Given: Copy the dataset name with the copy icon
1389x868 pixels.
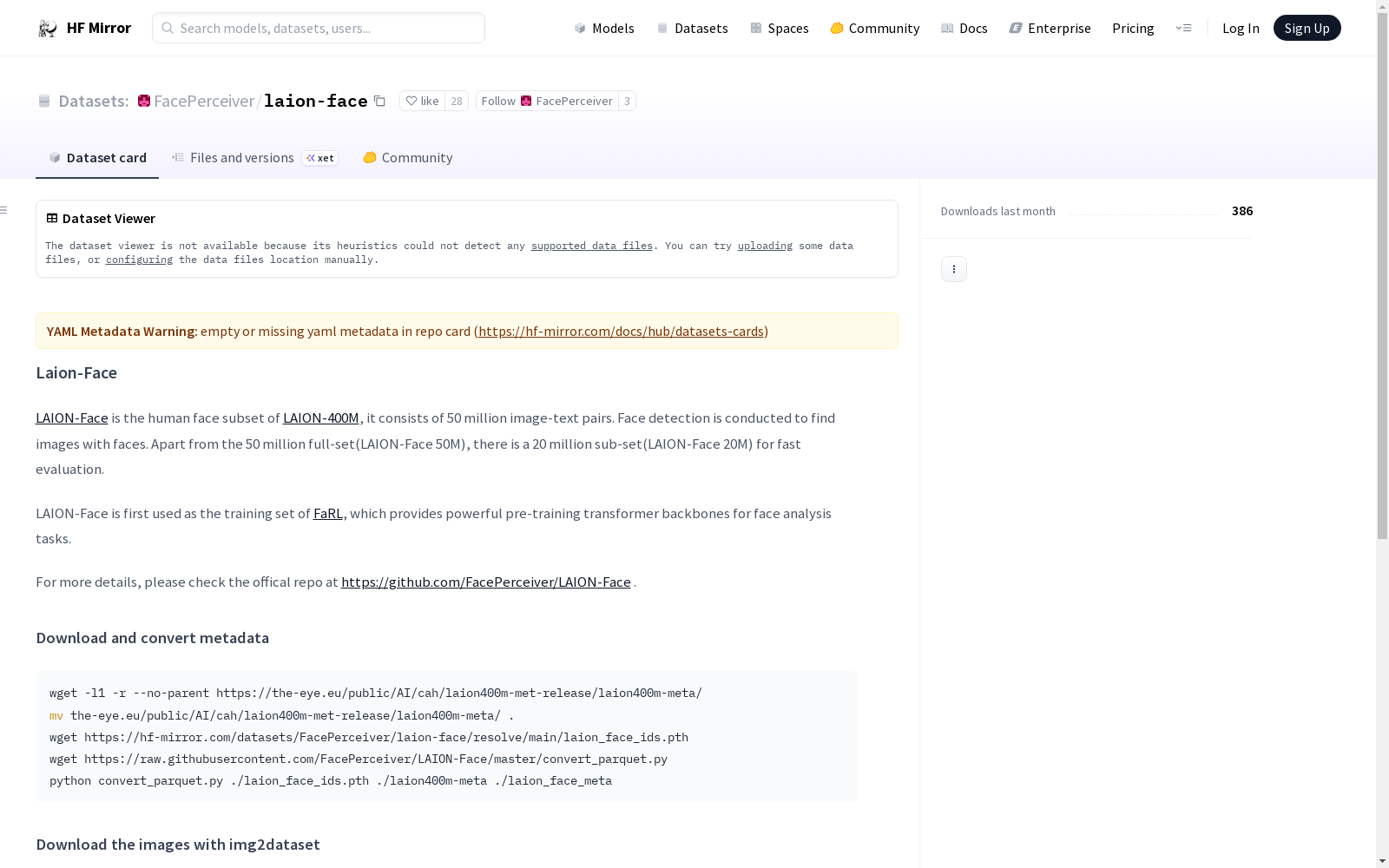Looking at the screenshot, I should pos(379,101).
